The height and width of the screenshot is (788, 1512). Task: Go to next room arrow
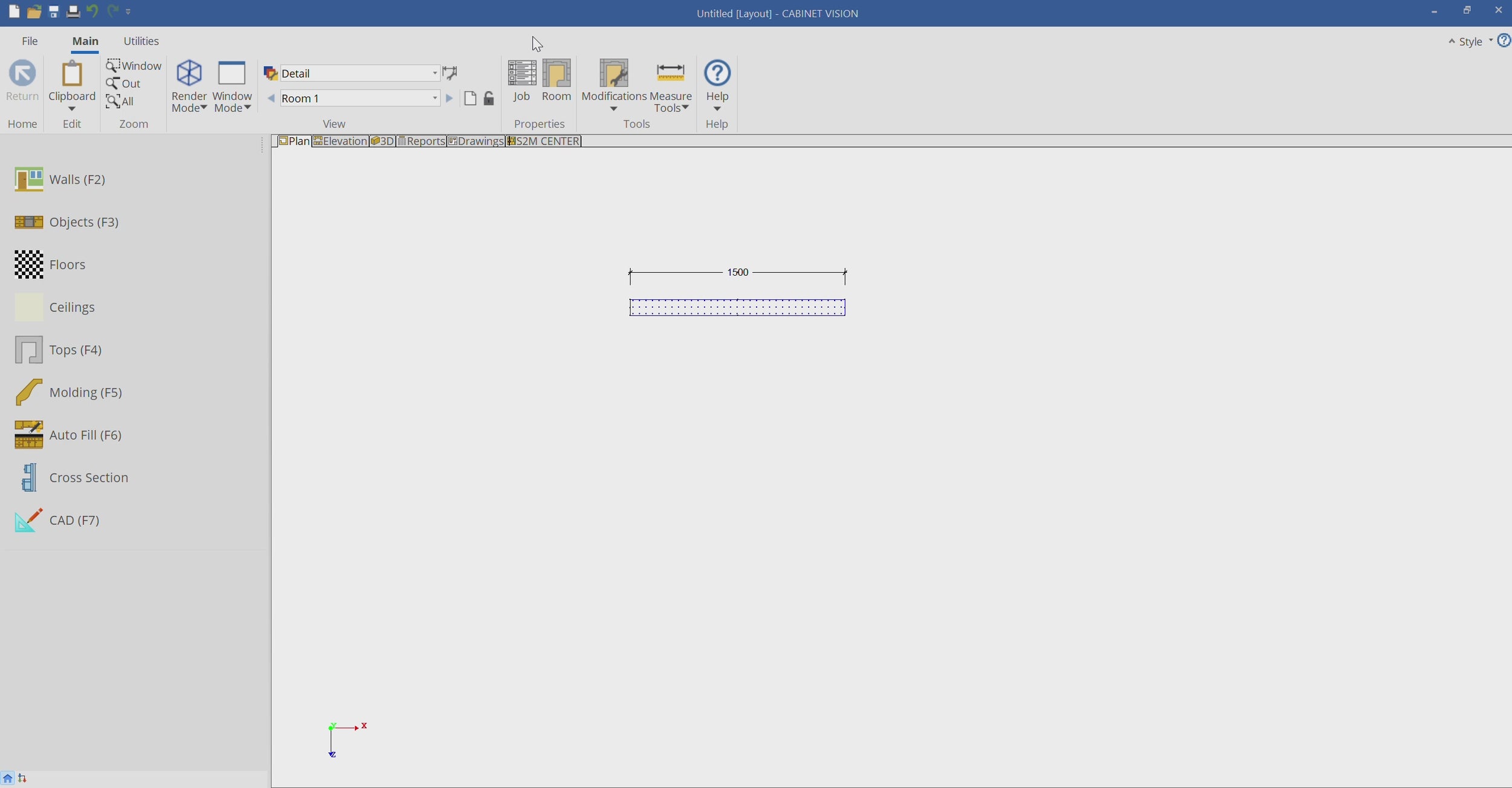(449, 99)
